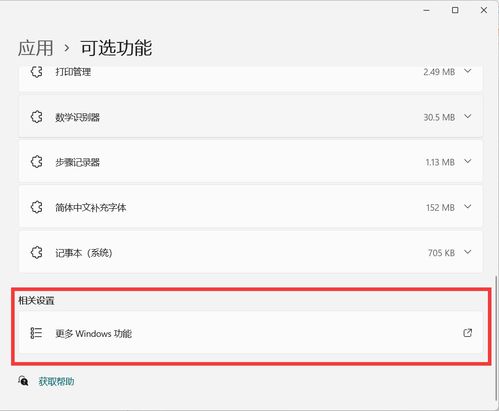This screenshot has height=411, width=499.
Task: Expand the 简体中文补充字体 chevron
Action: tap(468, 207)
